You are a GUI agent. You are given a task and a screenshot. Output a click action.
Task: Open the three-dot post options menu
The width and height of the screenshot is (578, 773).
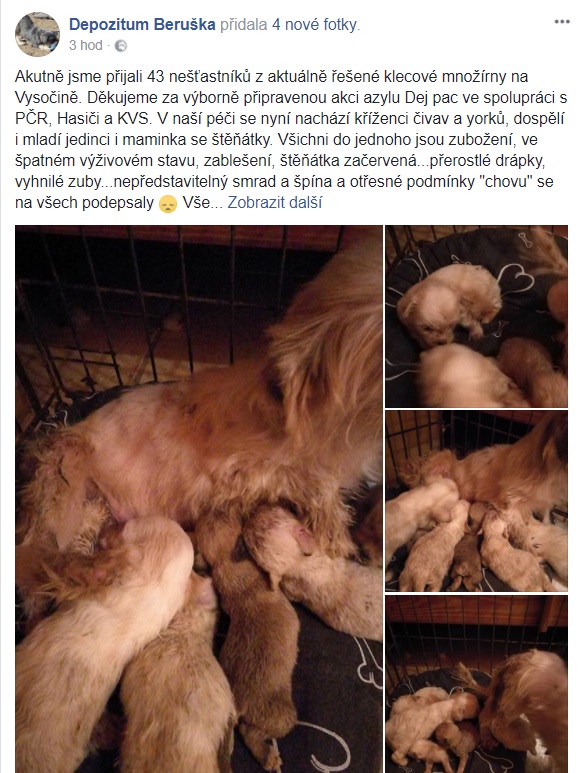(x=562, y=22)
